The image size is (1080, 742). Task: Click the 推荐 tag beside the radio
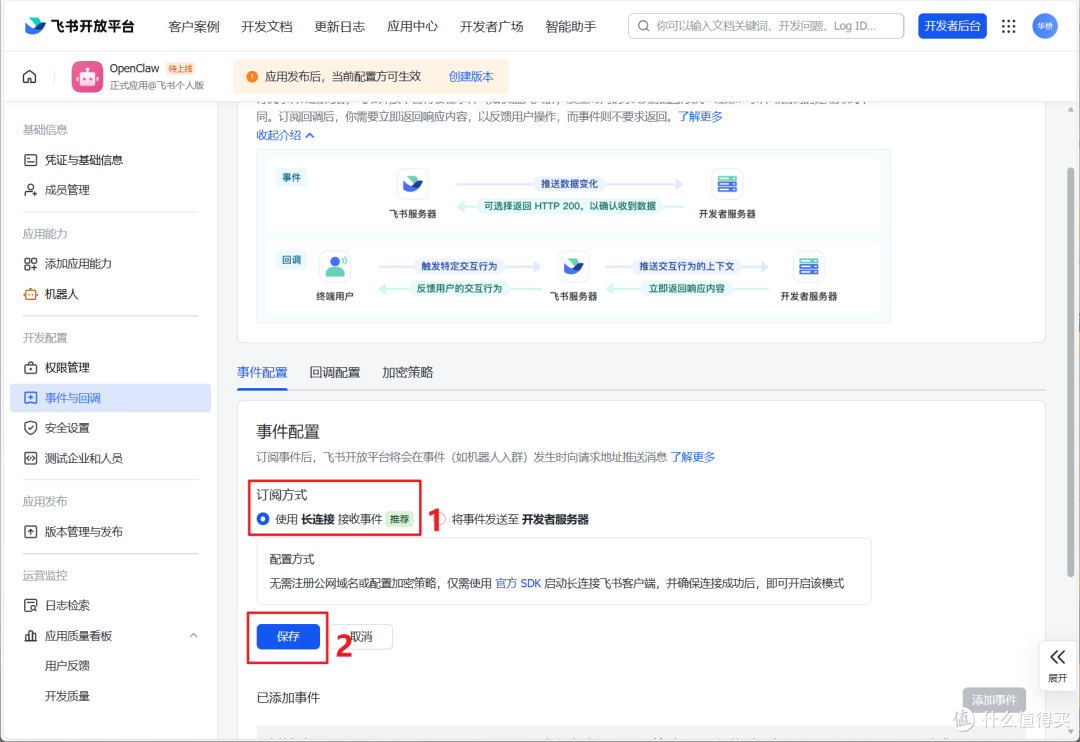(399, 519)
